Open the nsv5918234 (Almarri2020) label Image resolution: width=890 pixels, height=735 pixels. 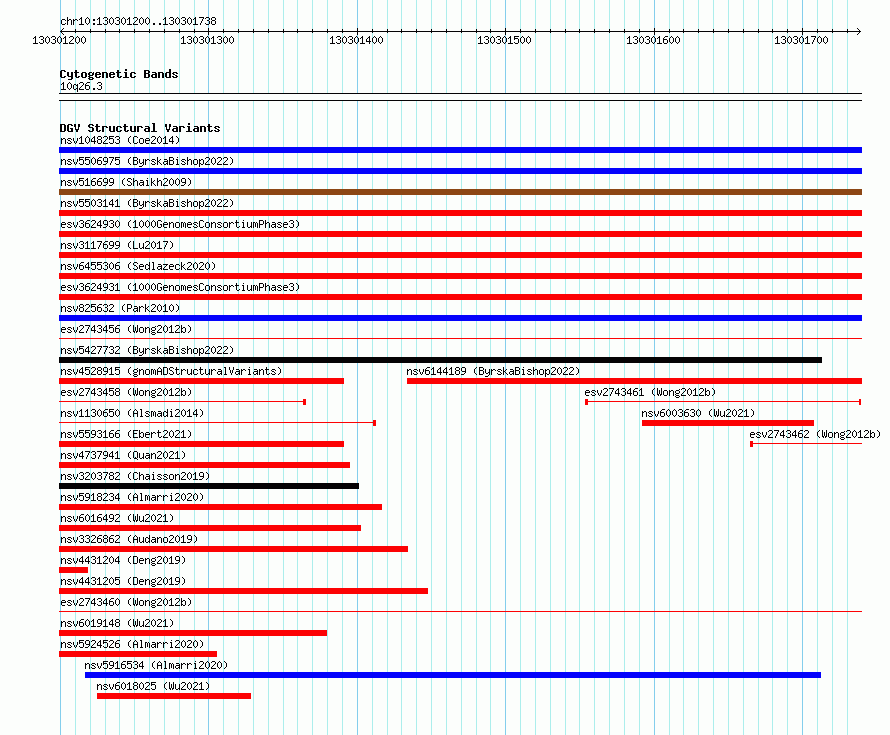(132, 497)
